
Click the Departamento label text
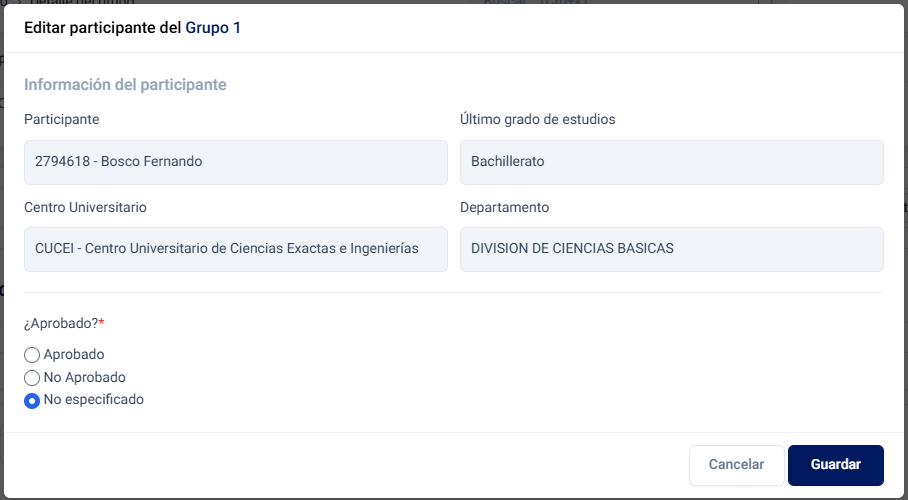tap(504, 207)
